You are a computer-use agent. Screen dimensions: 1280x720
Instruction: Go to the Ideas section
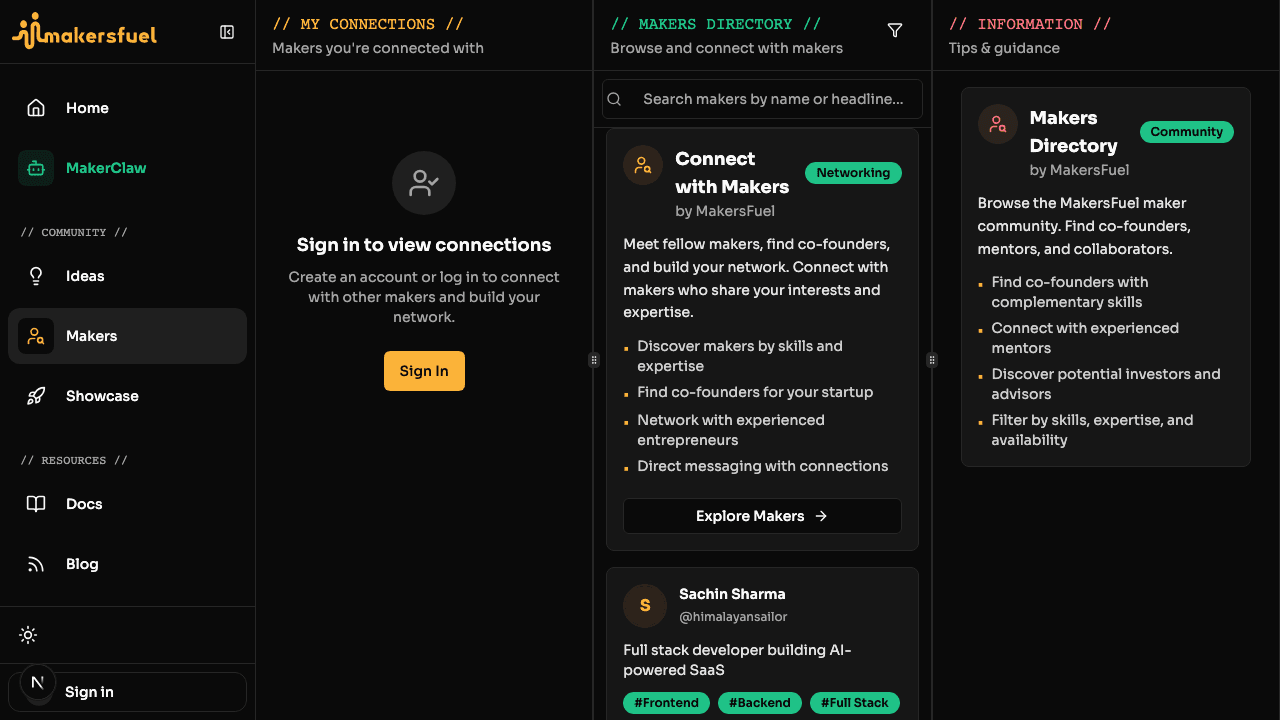pos(127,276)
